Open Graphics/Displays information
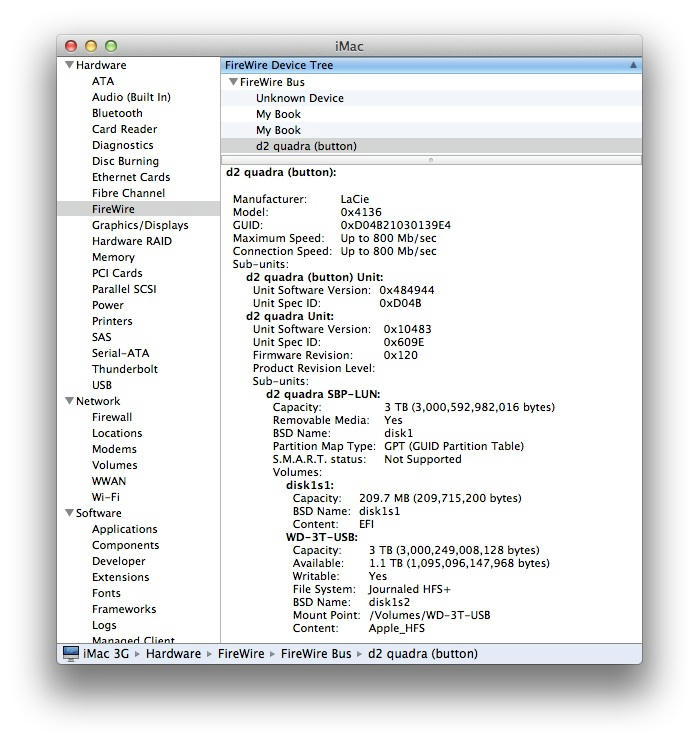 pyautogui.click(x=140, y=225)
